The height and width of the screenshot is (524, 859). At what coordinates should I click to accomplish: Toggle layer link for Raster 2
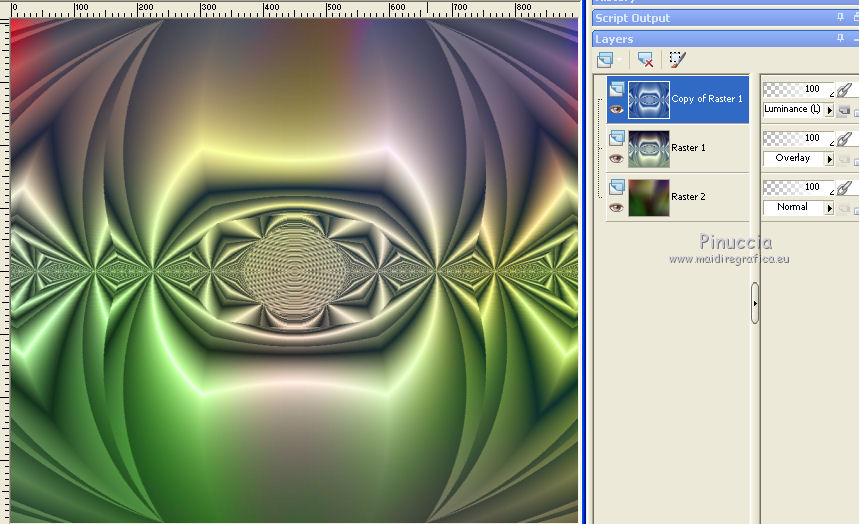844,187
